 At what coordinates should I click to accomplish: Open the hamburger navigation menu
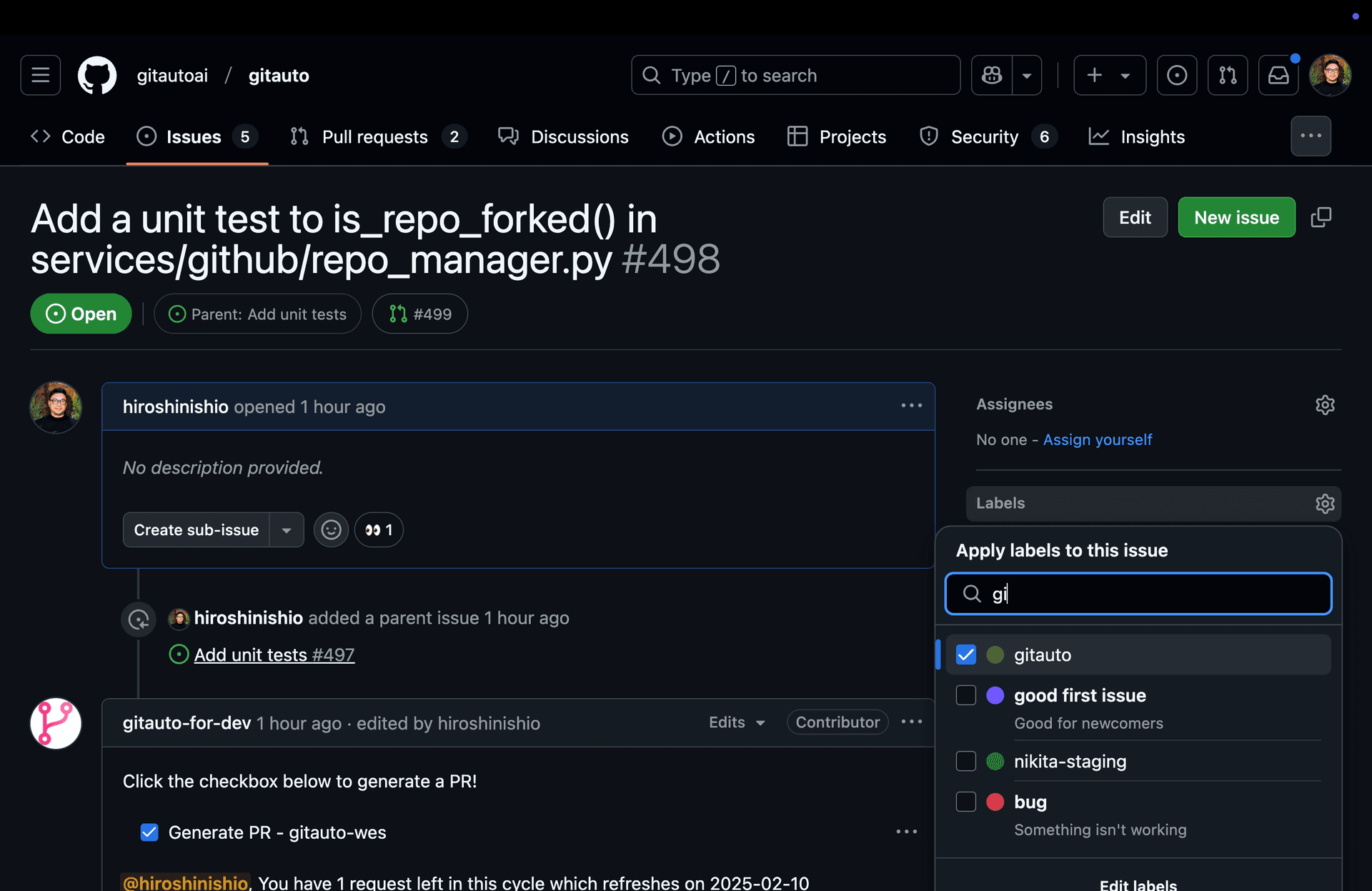[x=39, y=75]
